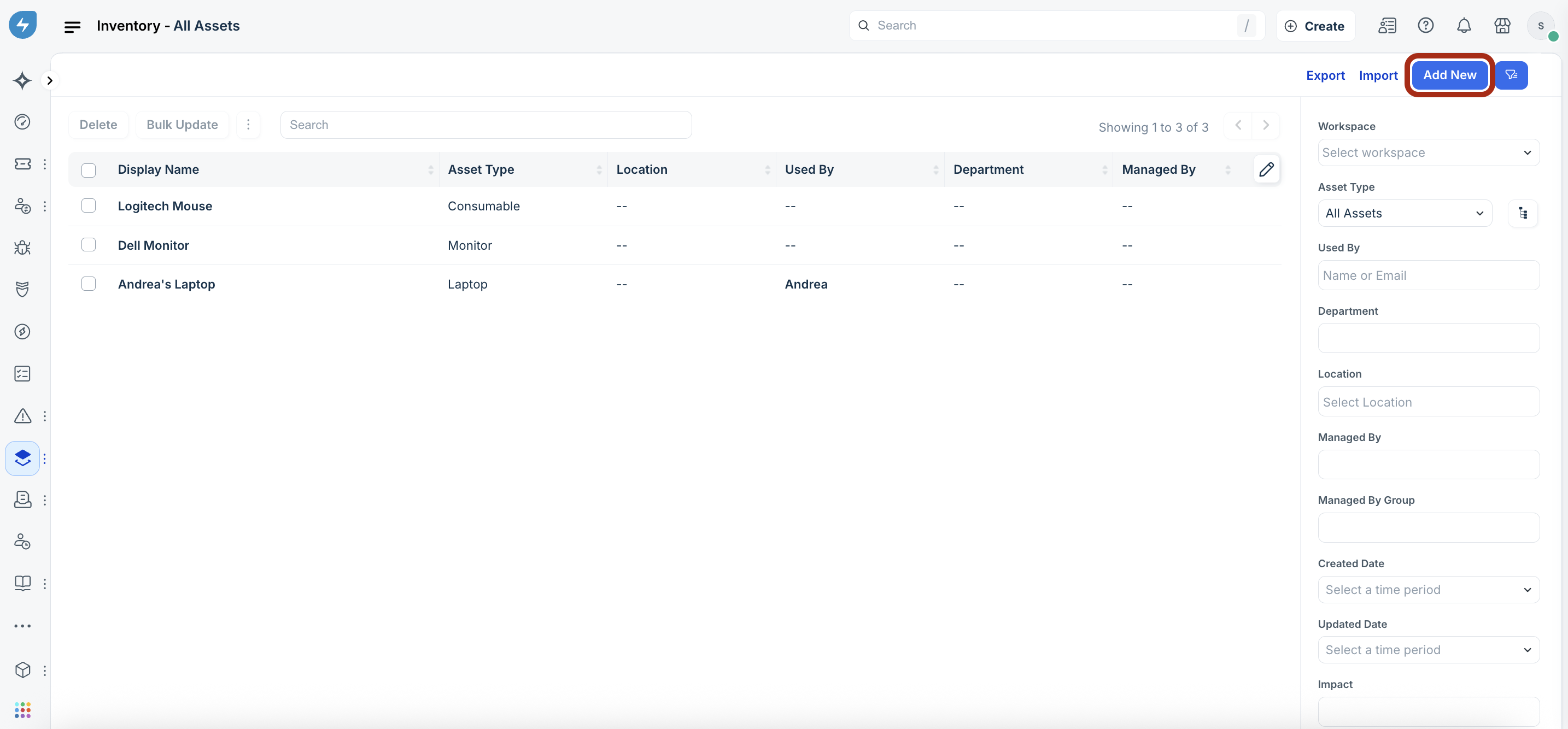The width and height of the screenshot is (1568, 729).
Task: Click the Add New button
Action: (1449, 75)
